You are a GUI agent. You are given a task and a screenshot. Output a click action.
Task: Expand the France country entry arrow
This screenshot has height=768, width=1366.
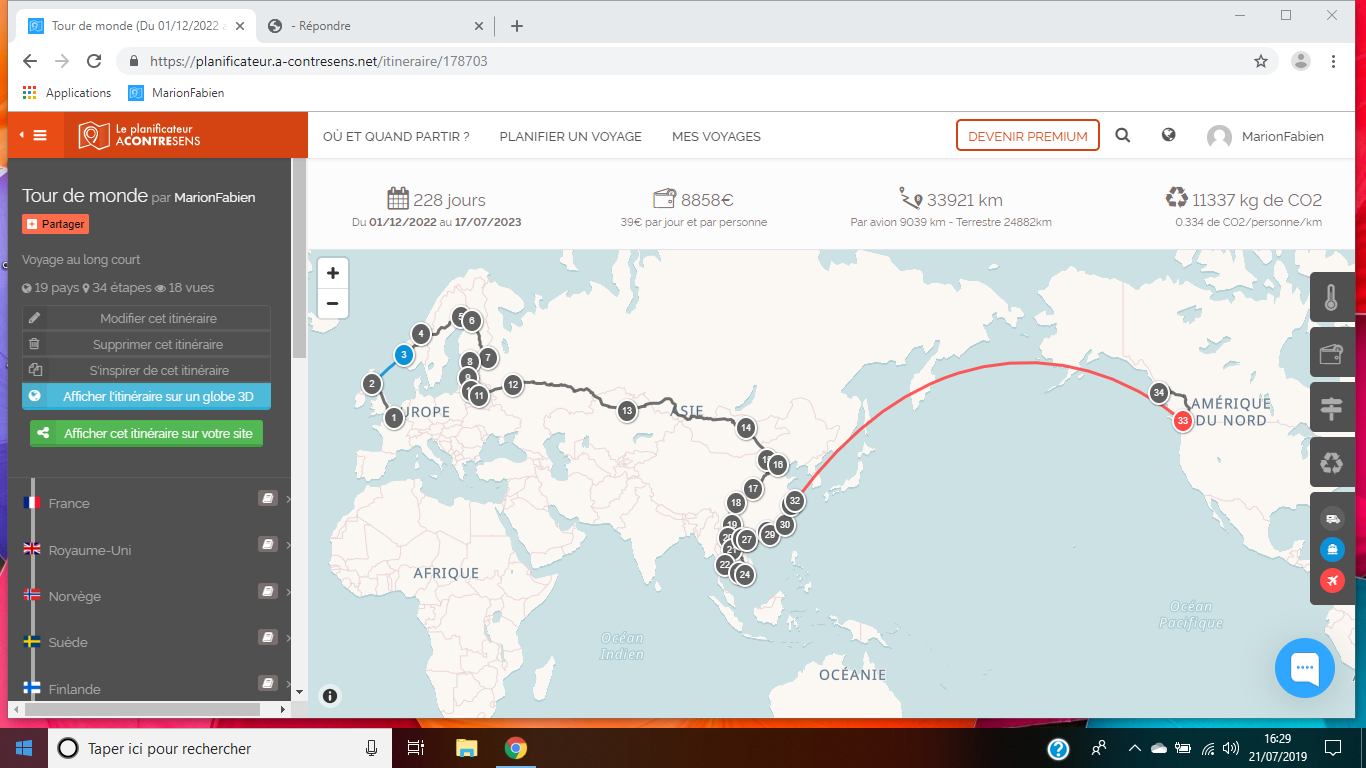pos(288,499)
